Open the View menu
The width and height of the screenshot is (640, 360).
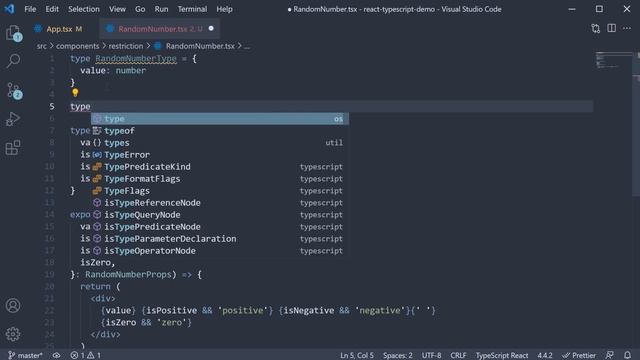117,9
